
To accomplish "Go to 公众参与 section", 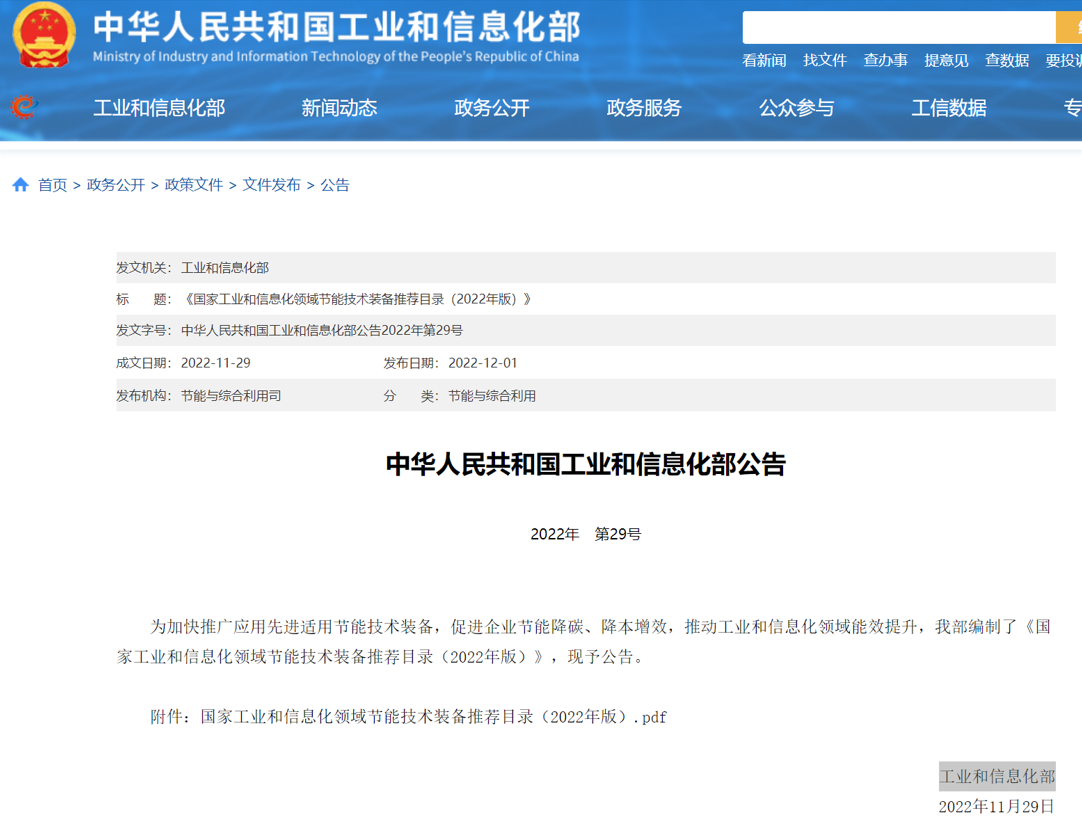I will pos(796,108).
